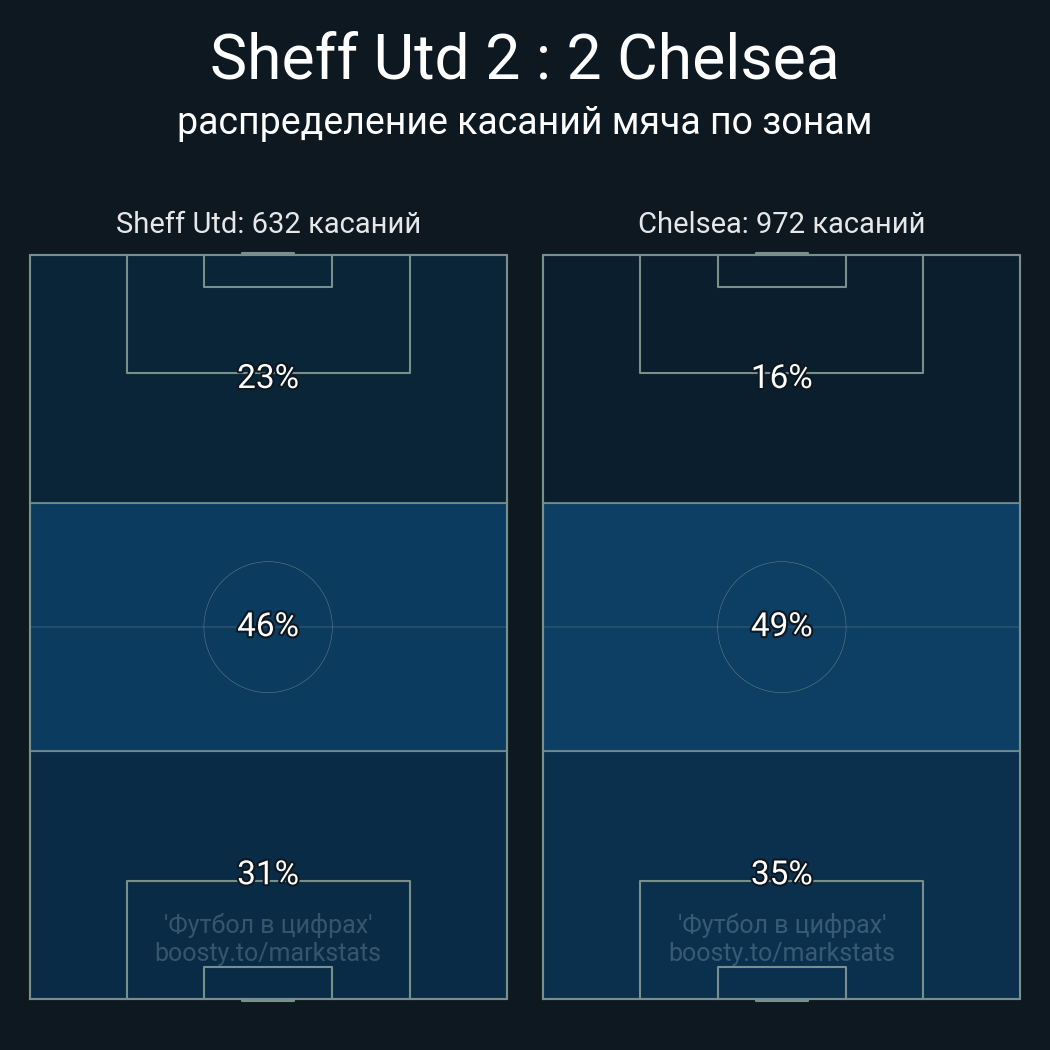Open boosty.to/markstats link on Sheff Utd pitch
The width and height of the screenshot is (1050, 1050).
point(268,952)
